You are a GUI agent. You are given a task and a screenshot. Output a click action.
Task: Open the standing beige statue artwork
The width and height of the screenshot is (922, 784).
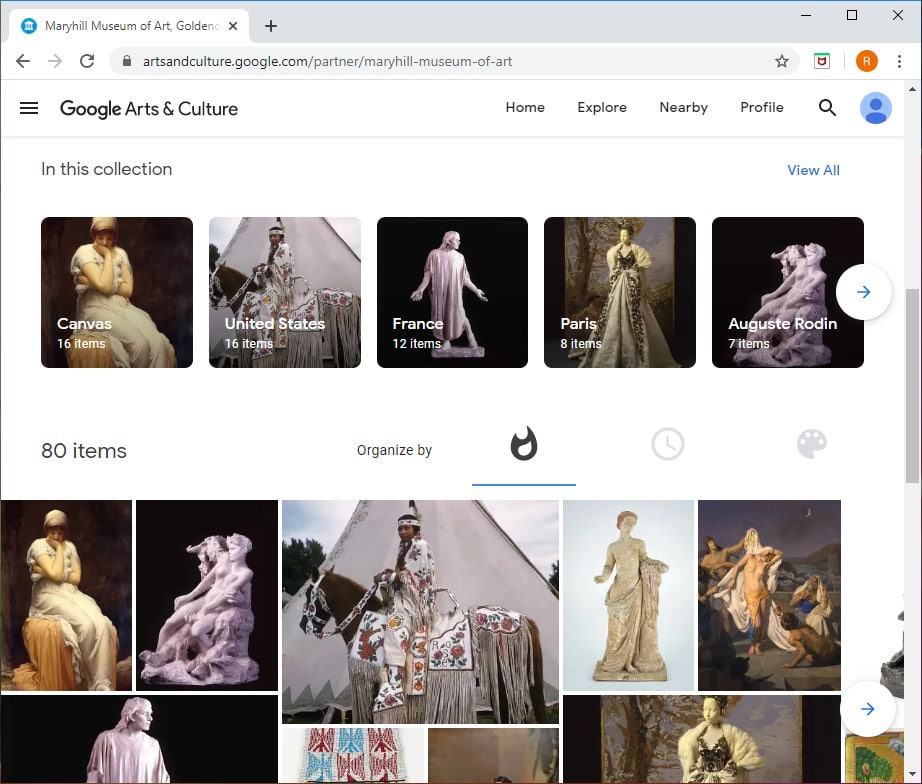(629, 595)
